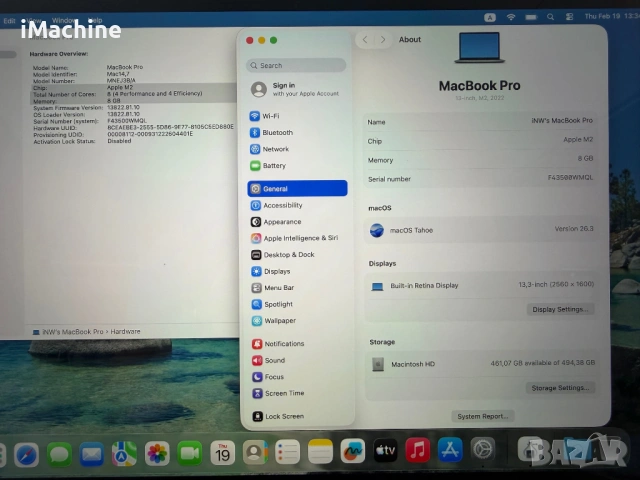Open the Help menu in menu bar
The image size is (640, 480).
tap(95, 20)
